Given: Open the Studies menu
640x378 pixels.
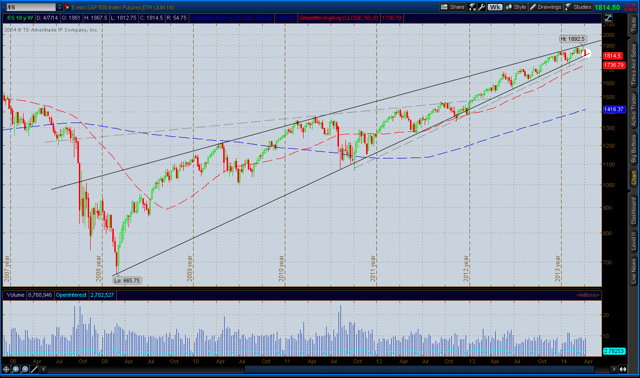Looking at the screenshot, I should pyautogui.click(x=578, y=7).
